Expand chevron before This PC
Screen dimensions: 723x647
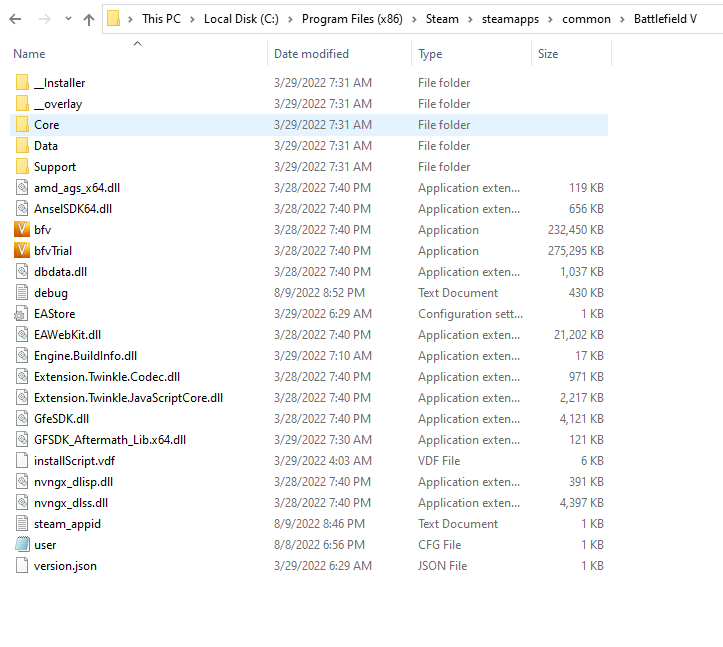[130, 19]
